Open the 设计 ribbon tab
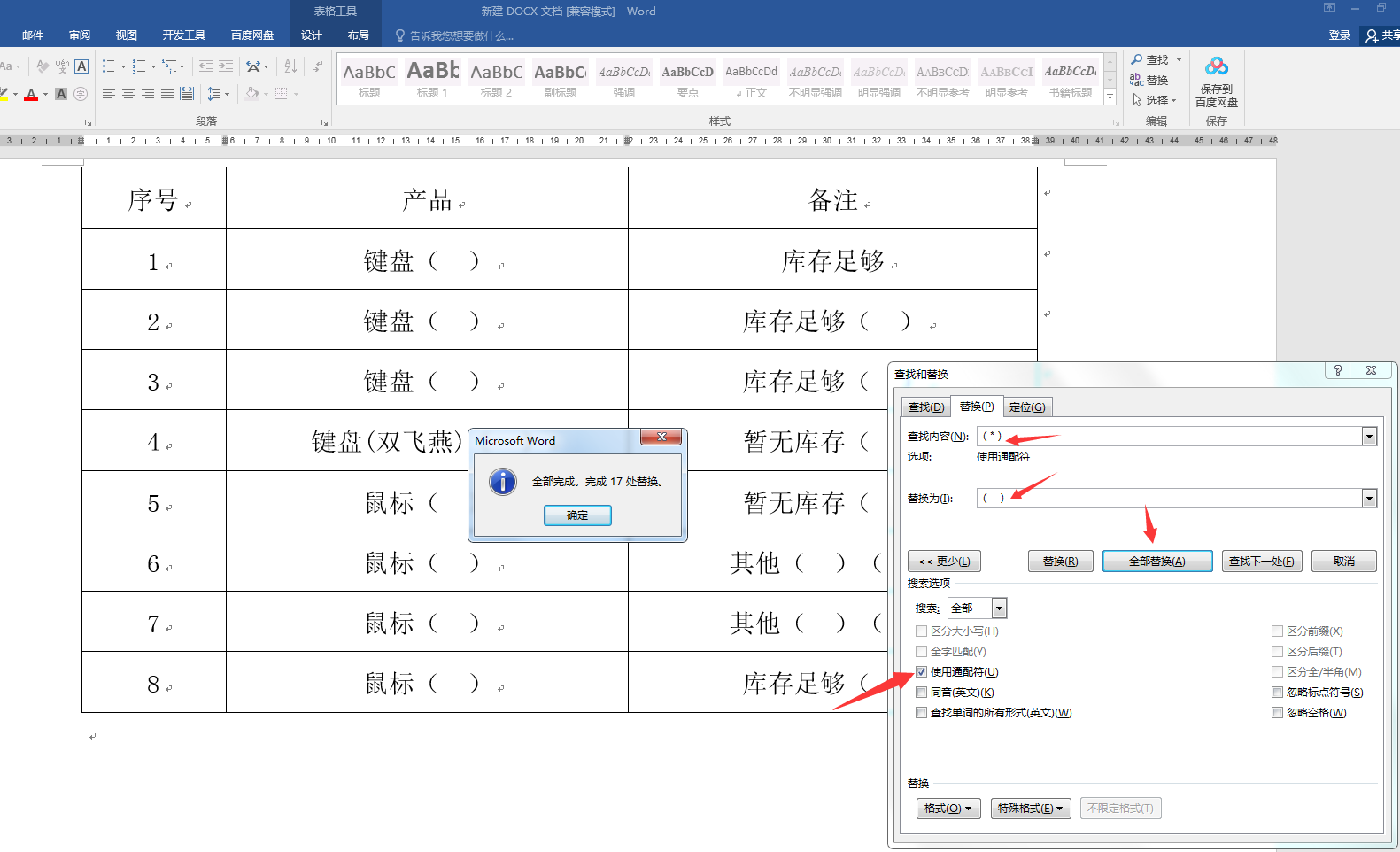1400x852 pixels. click(311, 35)
